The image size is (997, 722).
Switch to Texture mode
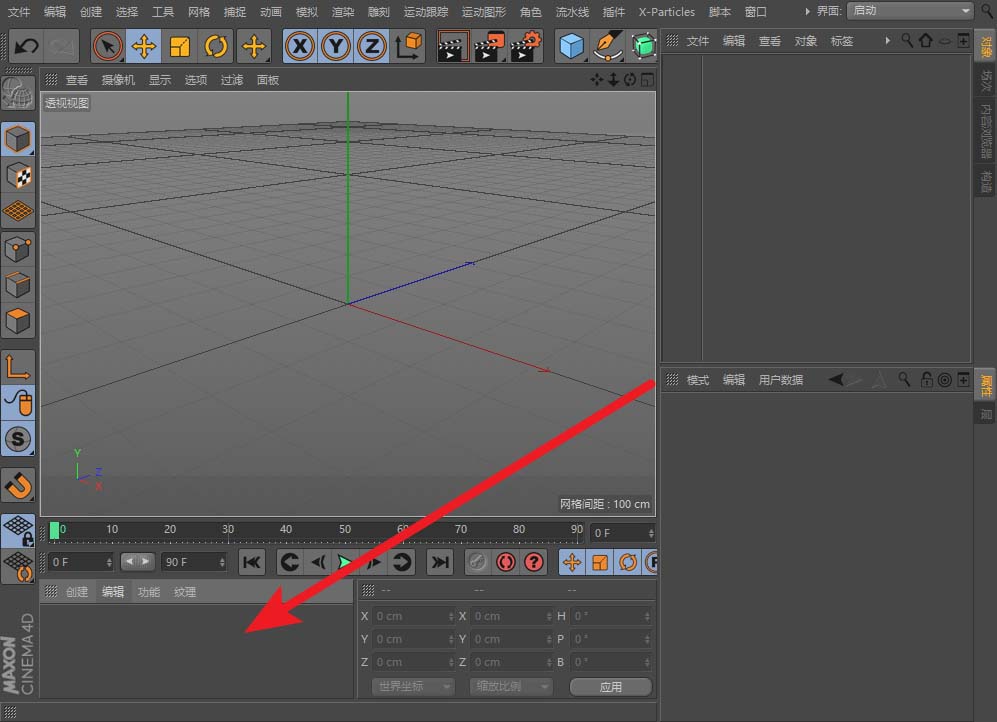(x=18, y=175)
